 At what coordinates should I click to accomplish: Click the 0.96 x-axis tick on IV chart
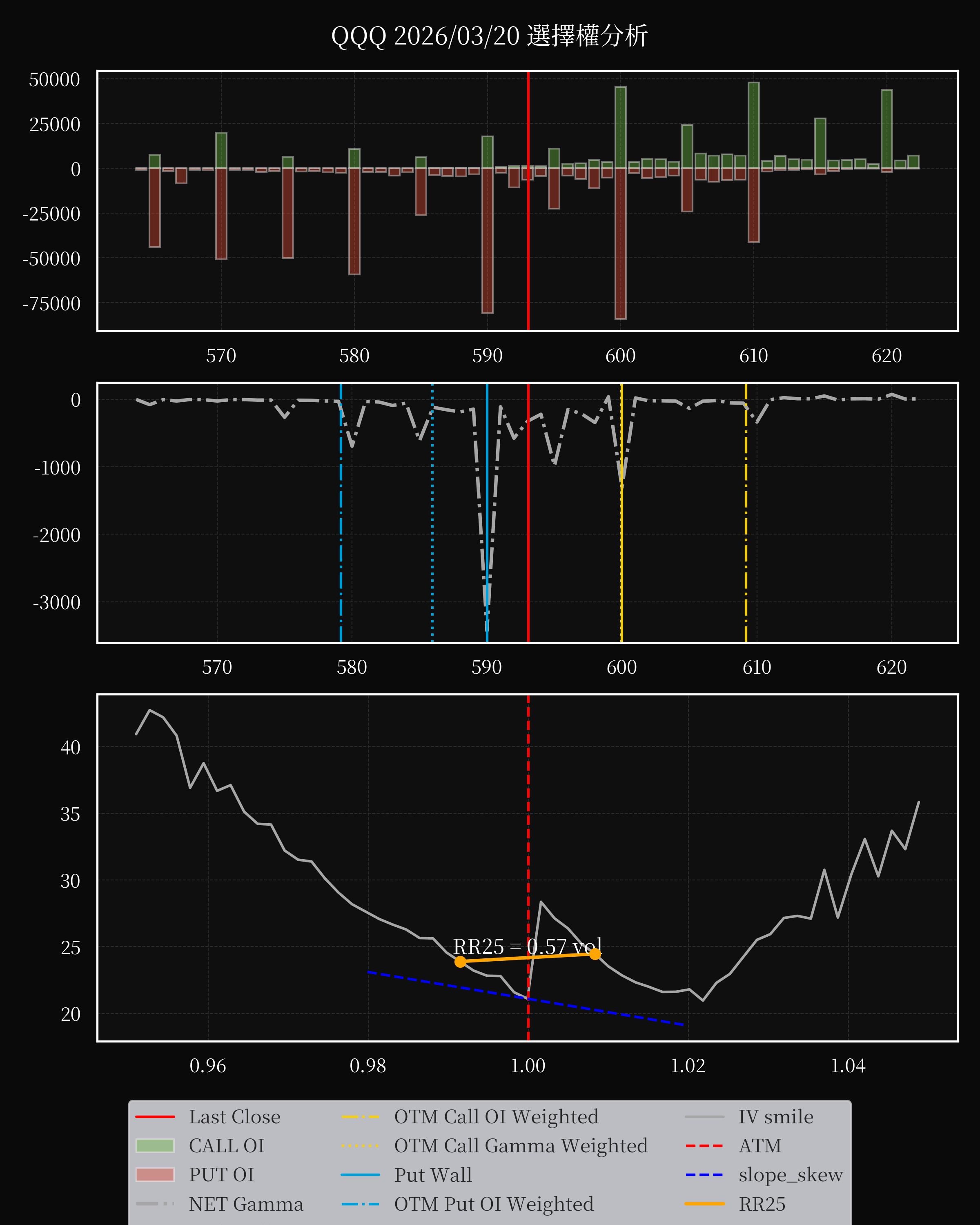point(208,1065)
